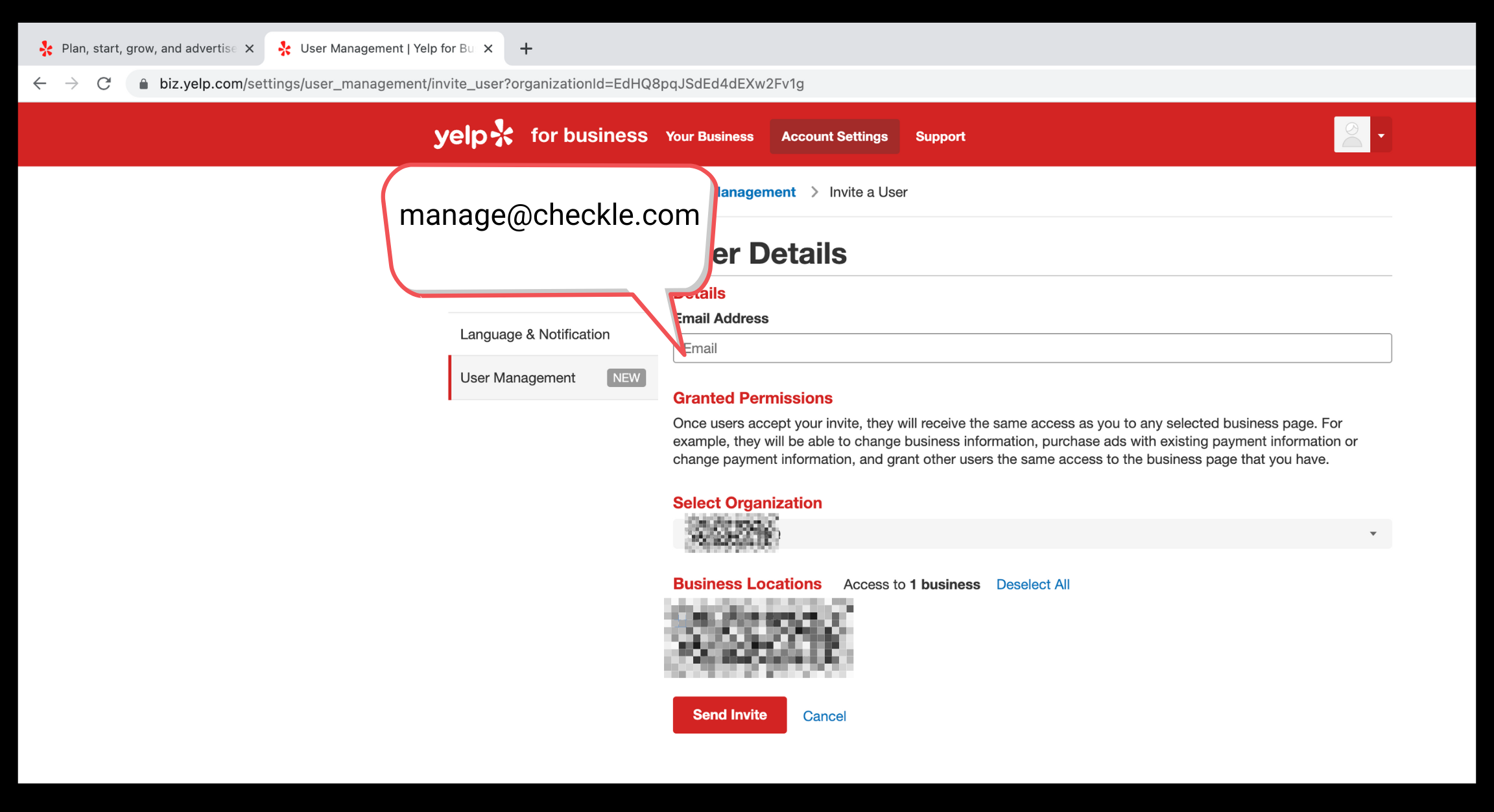
Task: Click the 'Granted Permissions' heading
Action: point(753,399)
